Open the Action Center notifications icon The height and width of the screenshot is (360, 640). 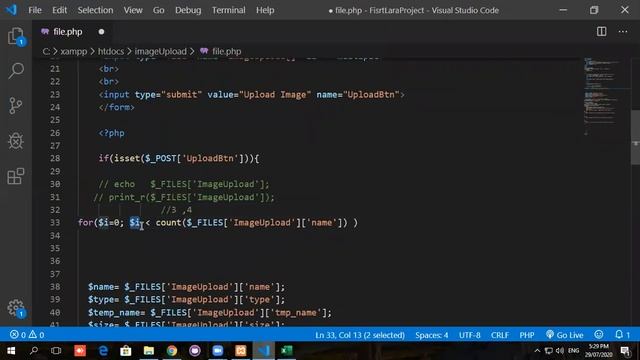[625, 351]
